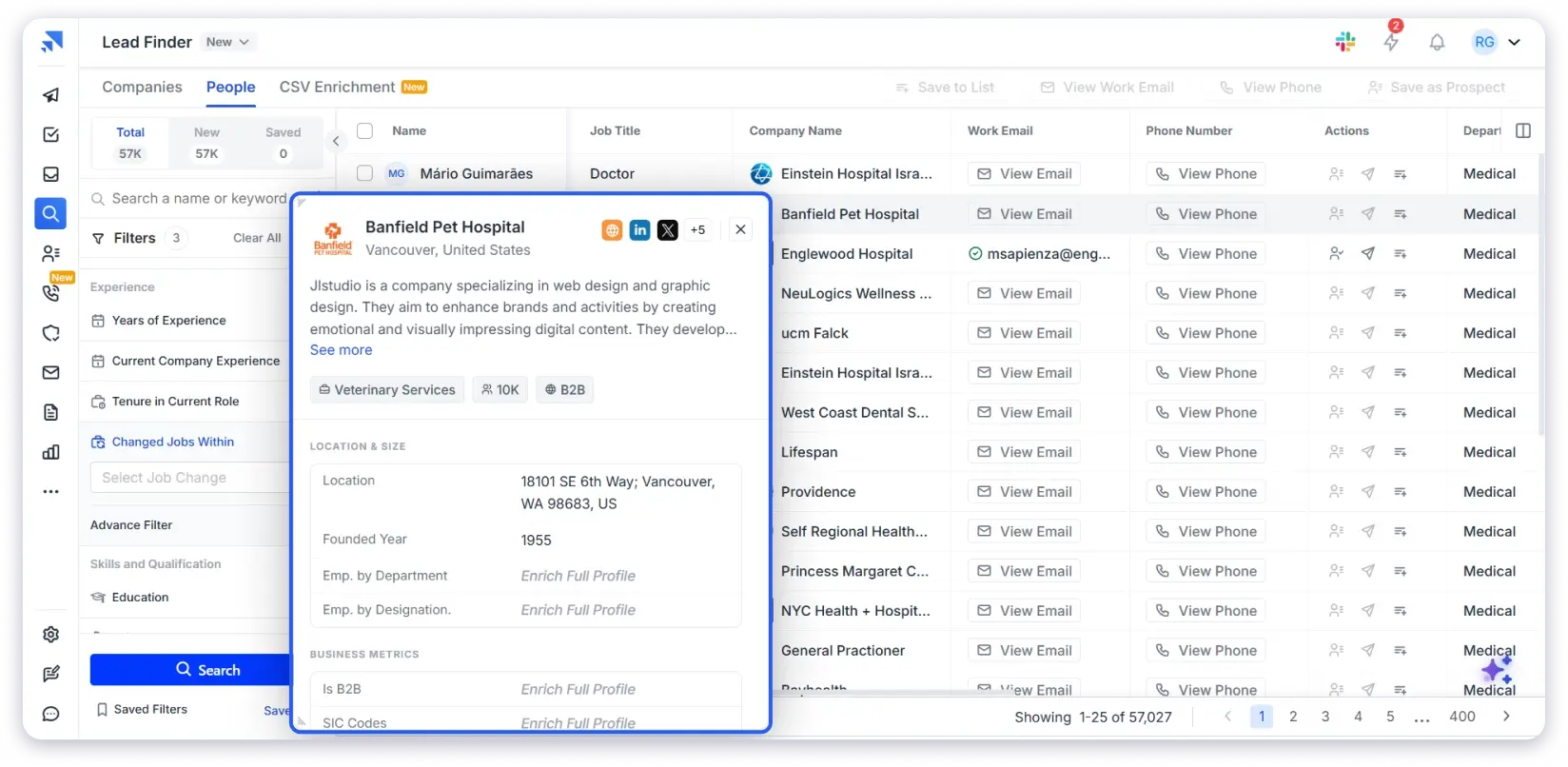The height and width of the screenshot is (767, 1568).
Task: Open the New dropdown beside Lead Finder
Action: point(228,42)
